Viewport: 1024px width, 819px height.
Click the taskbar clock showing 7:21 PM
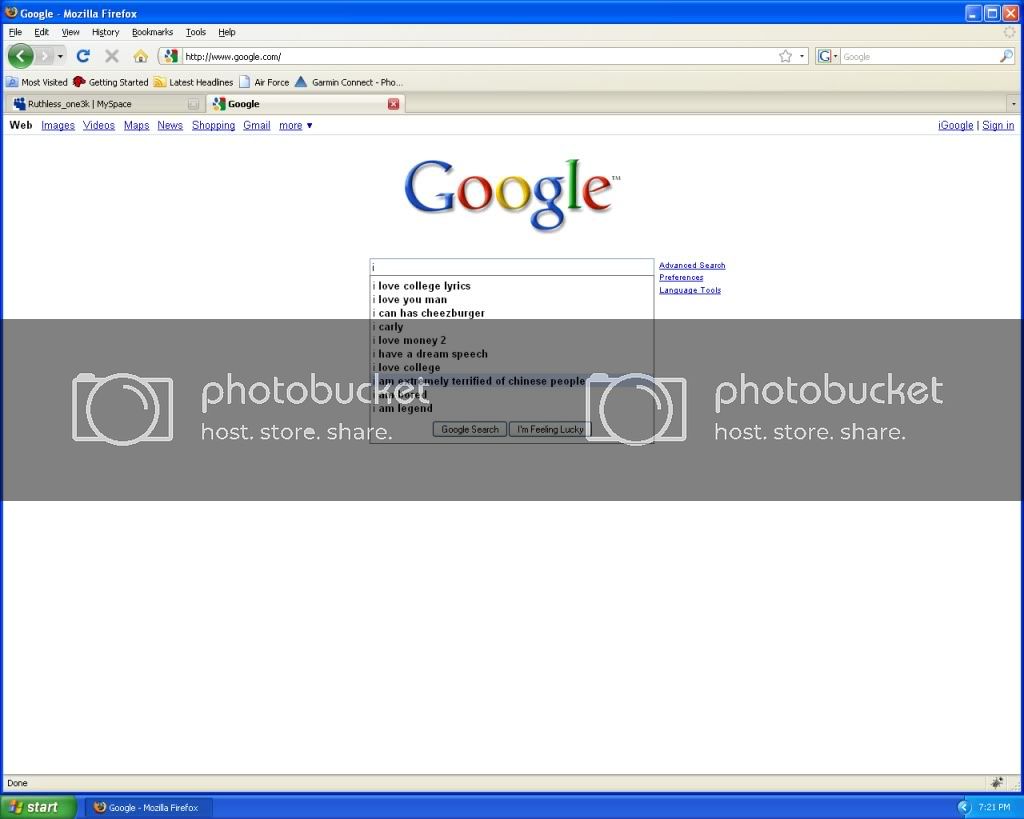(x=994, y=807)
